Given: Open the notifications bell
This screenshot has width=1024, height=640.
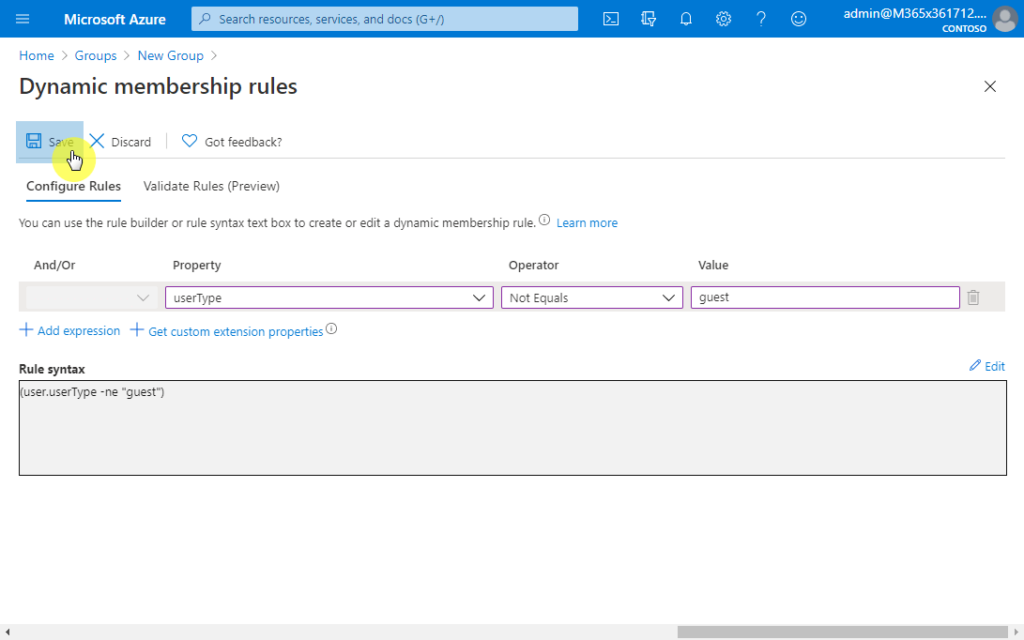Looking at the screenshot, I should click(x=686, y=19).
